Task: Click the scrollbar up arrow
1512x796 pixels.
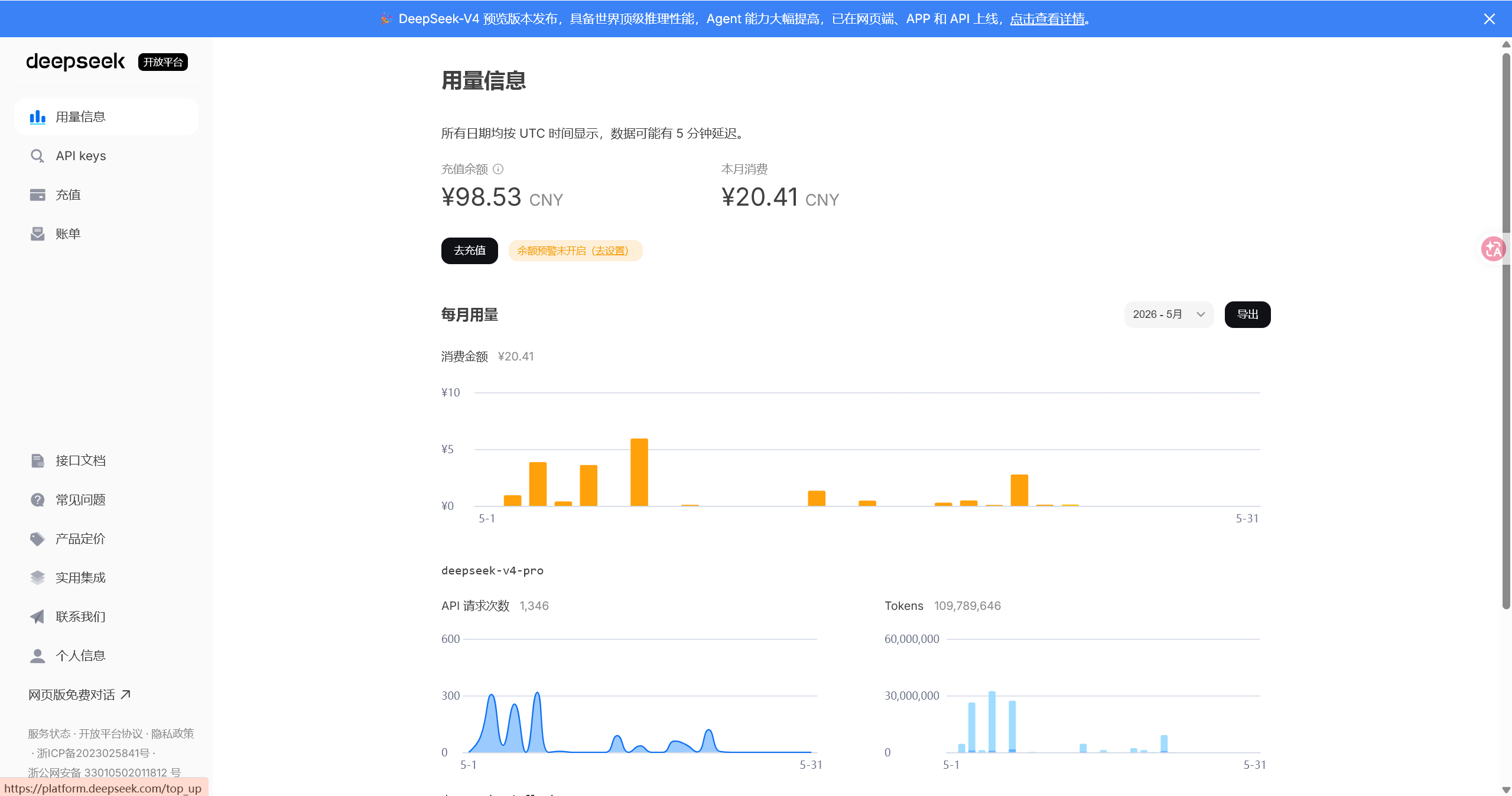Action: 1506,44
